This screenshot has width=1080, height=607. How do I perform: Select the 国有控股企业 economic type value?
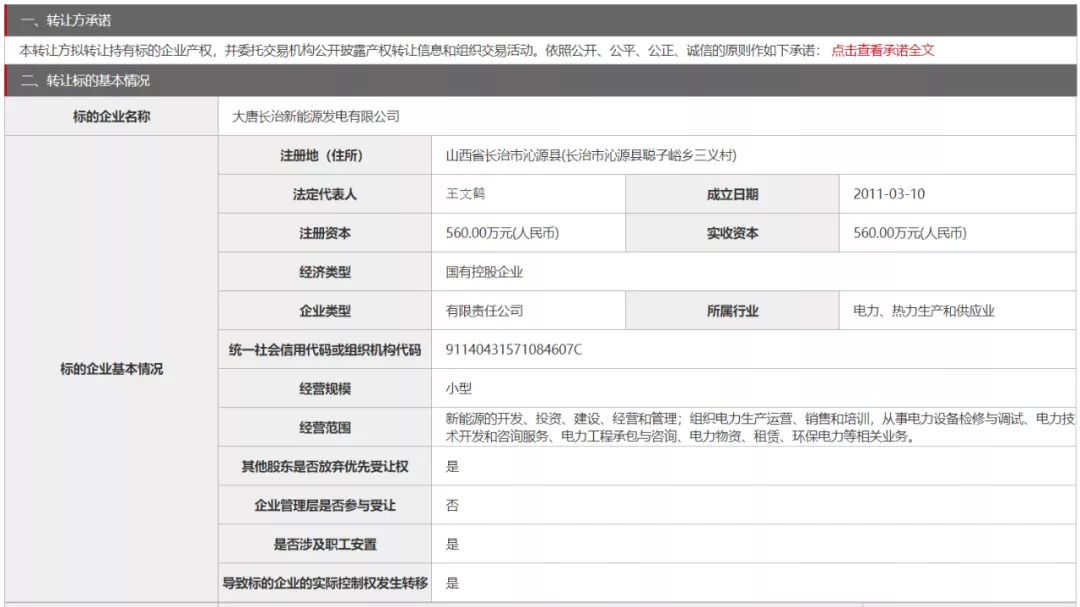click(x=484, y=272)
